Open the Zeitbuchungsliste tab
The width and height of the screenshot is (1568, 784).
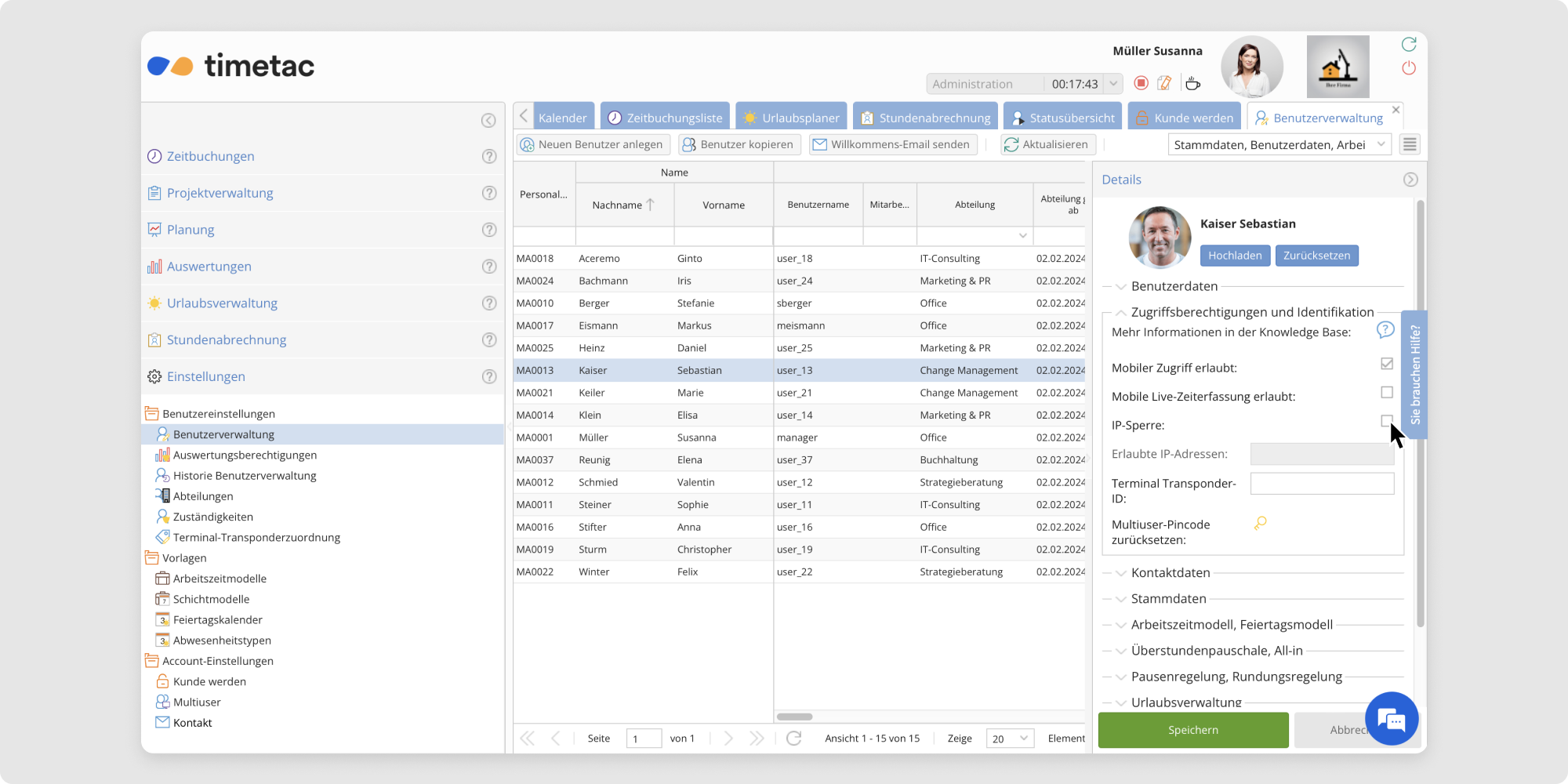pos(666,118)
